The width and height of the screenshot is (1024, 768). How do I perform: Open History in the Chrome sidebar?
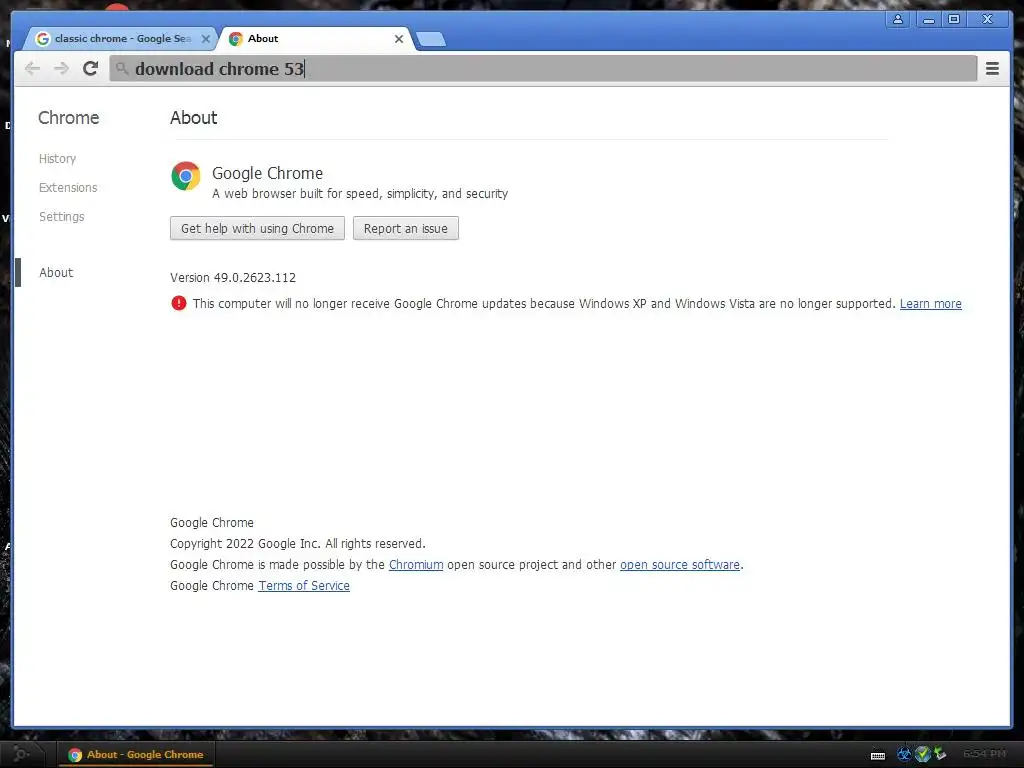pyautogui.click(x=57, y=159)
